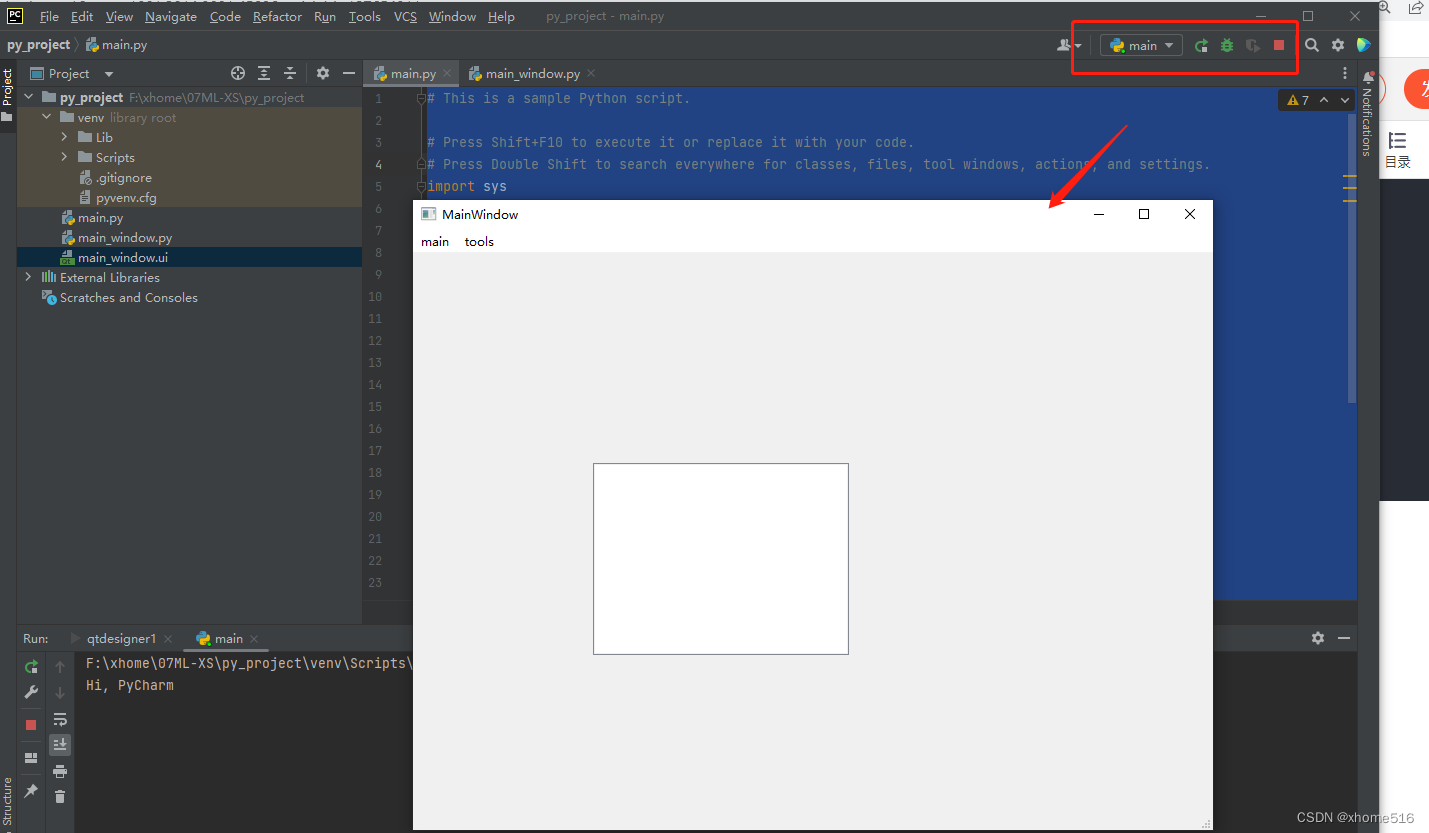Click the wrench icon in Run panel
Viewport: 1429px width, 833px height.
pos(31,692)
